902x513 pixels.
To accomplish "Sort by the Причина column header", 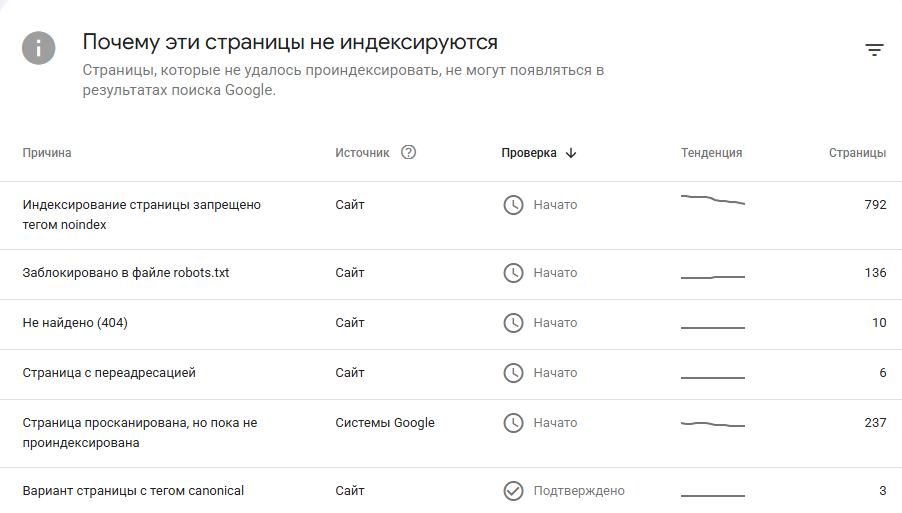I will (x=47, y=153).
